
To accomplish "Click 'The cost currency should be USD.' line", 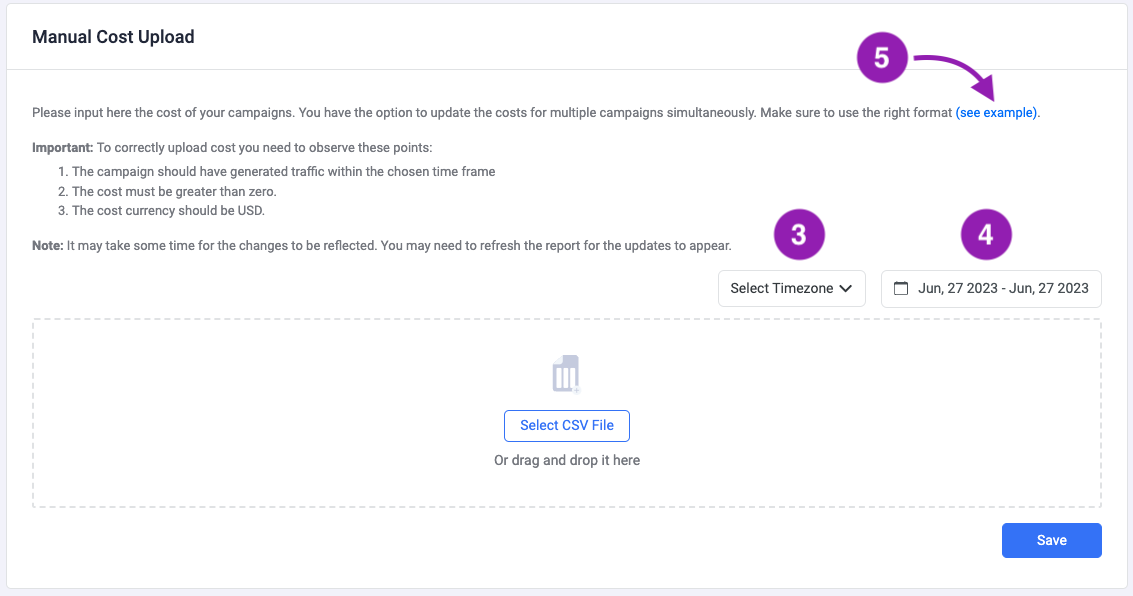I will click(168, 211).
